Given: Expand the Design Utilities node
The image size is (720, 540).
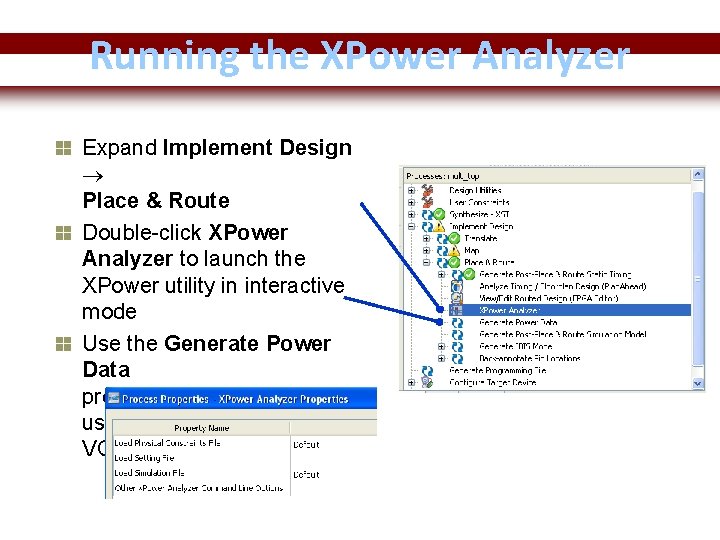Looking at the screenshot, I should 411,190.
